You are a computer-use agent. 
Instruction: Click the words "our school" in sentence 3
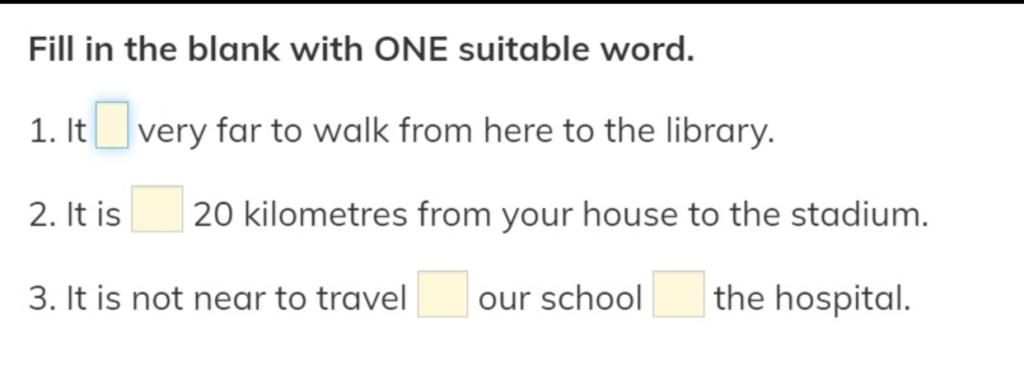[x=560, y=299]
